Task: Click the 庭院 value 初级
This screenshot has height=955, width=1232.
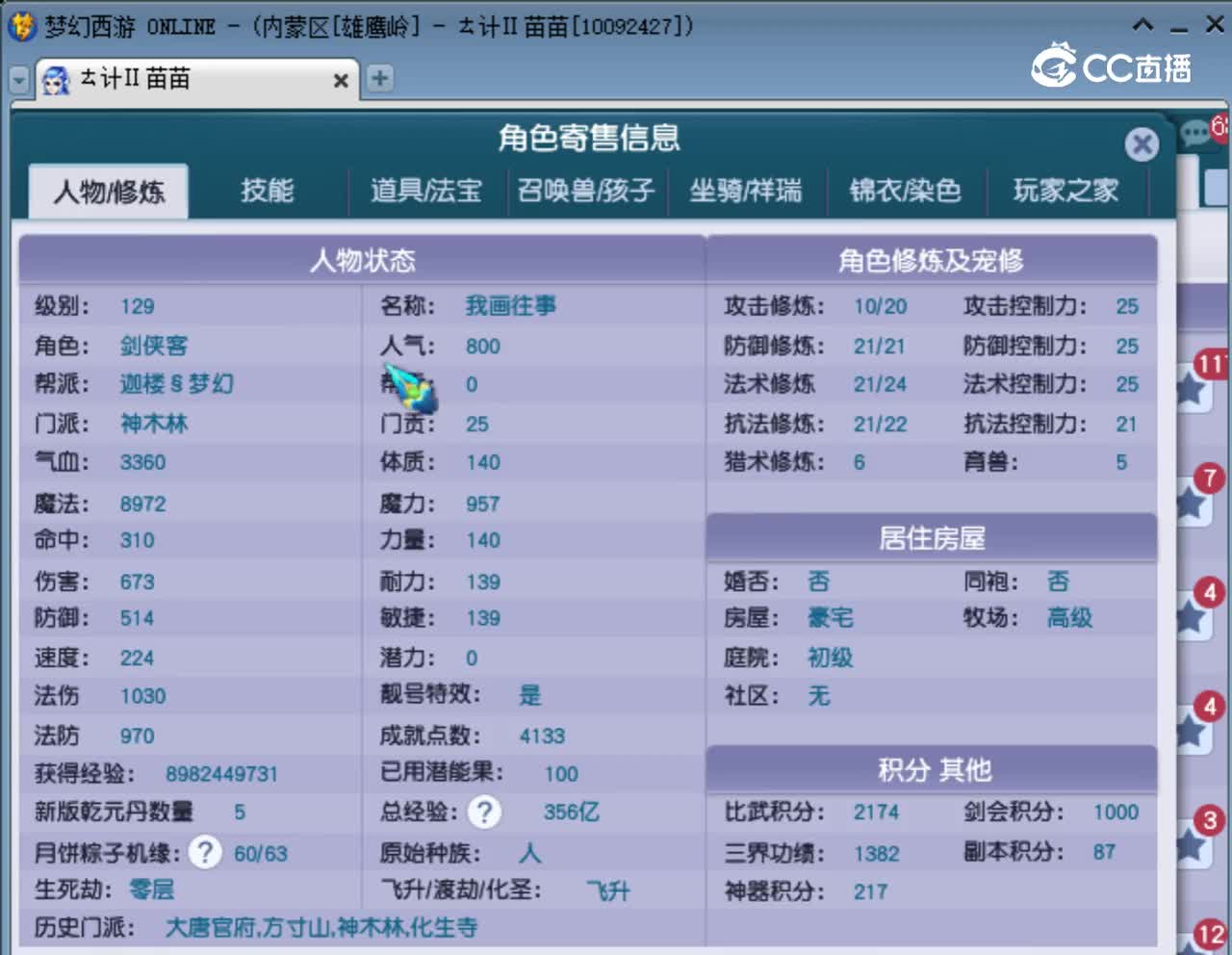Action: pos(831,658)
